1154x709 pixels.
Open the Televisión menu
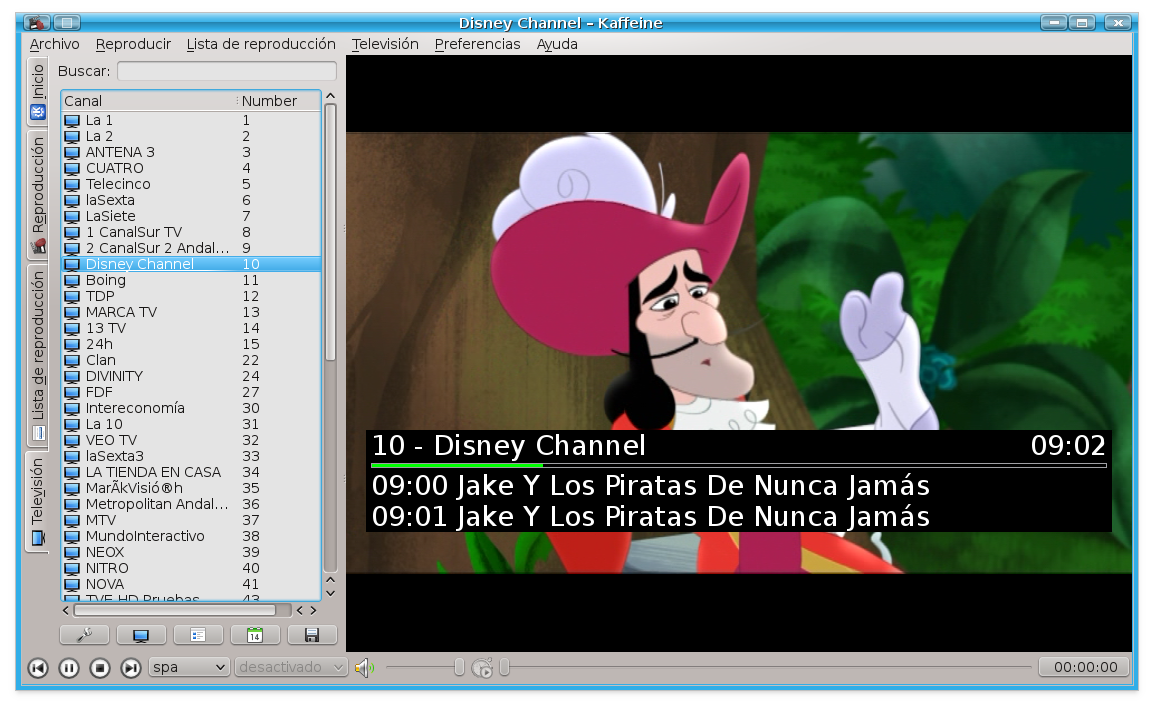coord(385,44)
